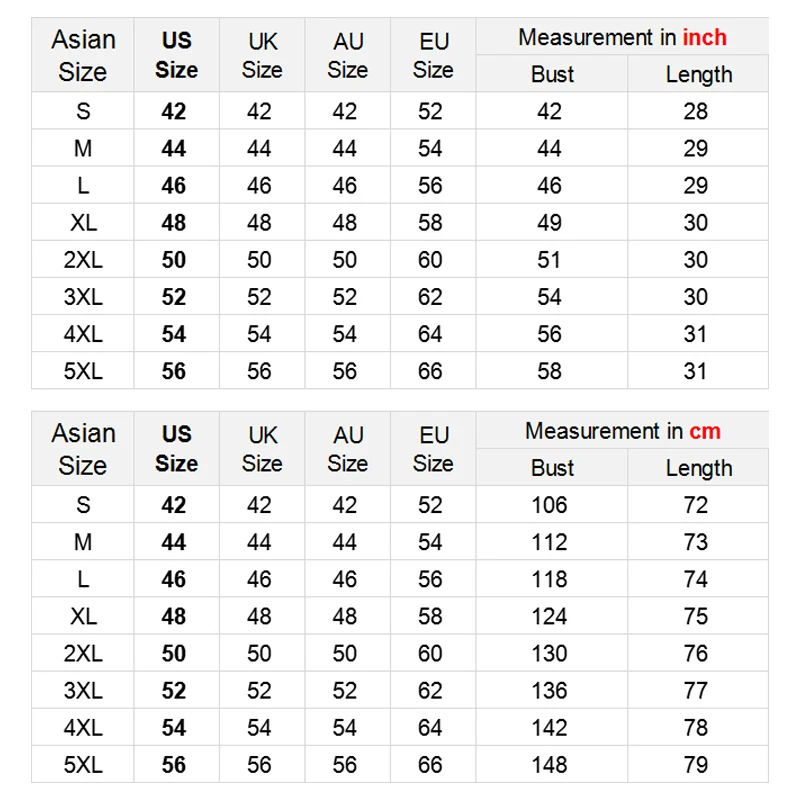Click bold "US Size" header in cm table
The image size is (800, 800).
(x=176, y=449)
